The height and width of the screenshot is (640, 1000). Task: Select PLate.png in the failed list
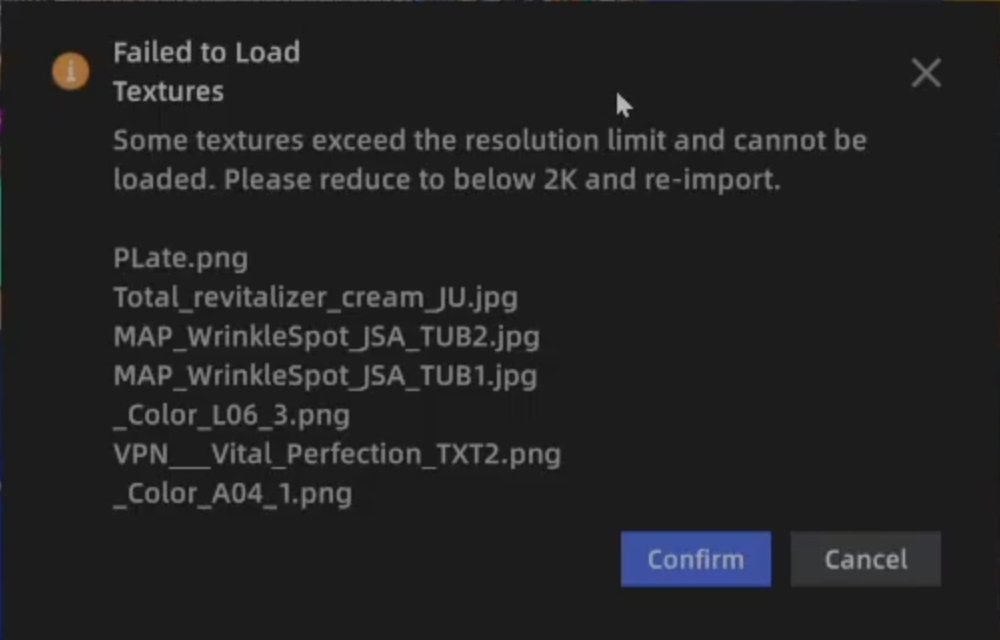coord(180,259)
